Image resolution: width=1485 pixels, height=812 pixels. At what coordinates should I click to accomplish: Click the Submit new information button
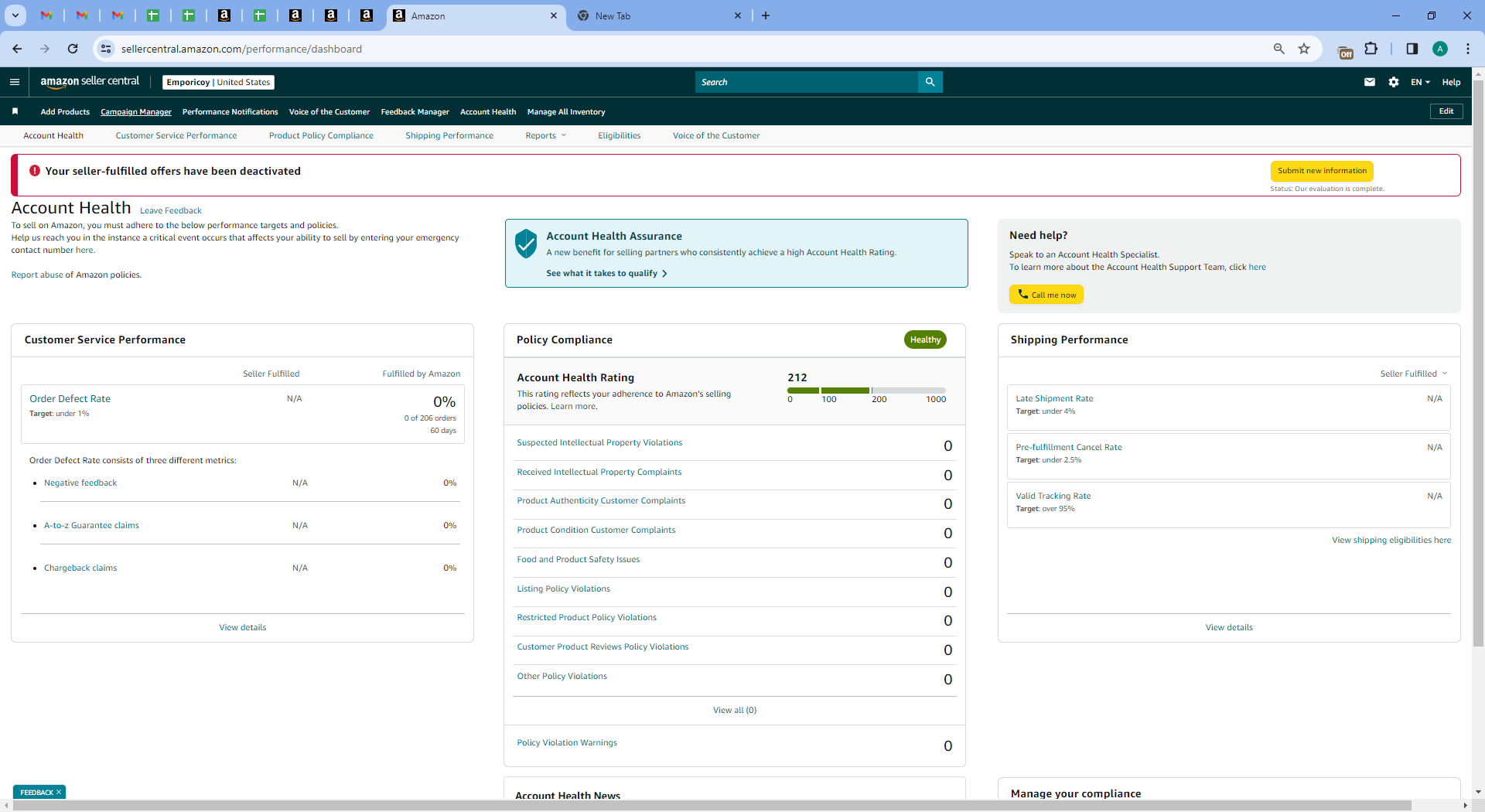click(x=1322, y=171)
